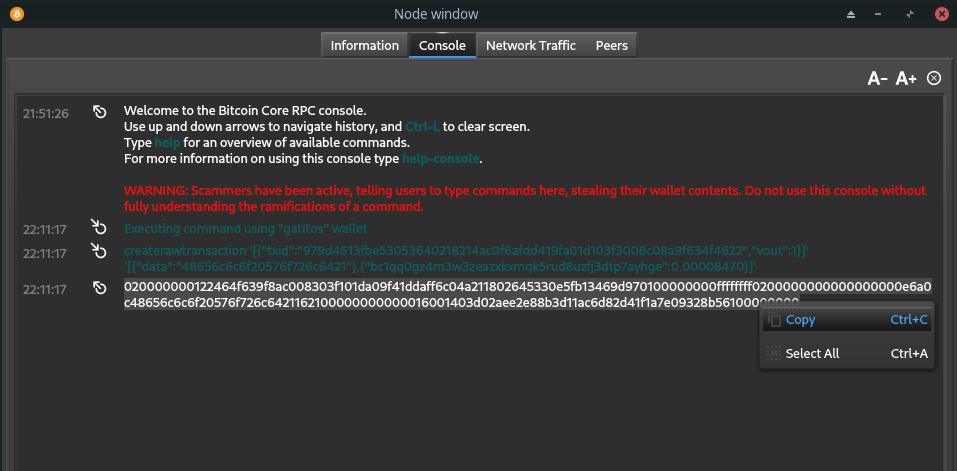Screen dimensions: 957x471
Task: Click the red scammers WARNING message
Action: (525, 198)
